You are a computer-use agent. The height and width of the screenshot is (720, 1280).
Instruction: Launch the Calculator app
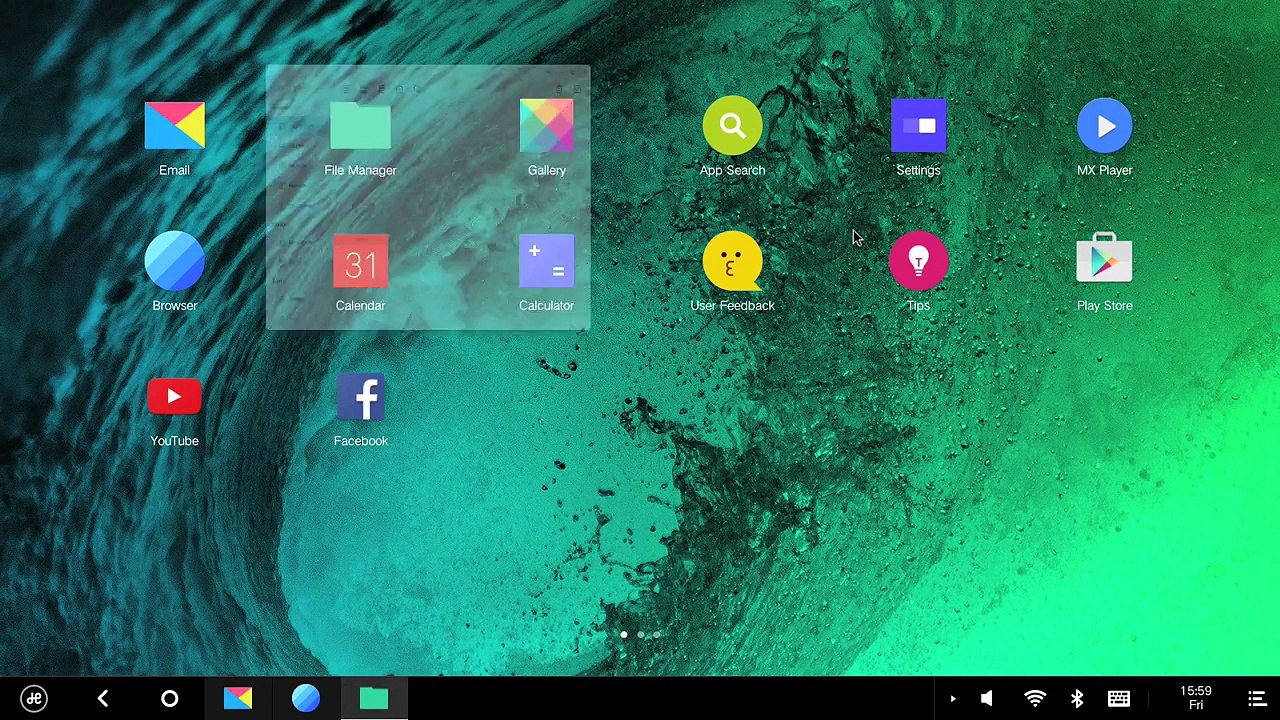click(546, 272)
